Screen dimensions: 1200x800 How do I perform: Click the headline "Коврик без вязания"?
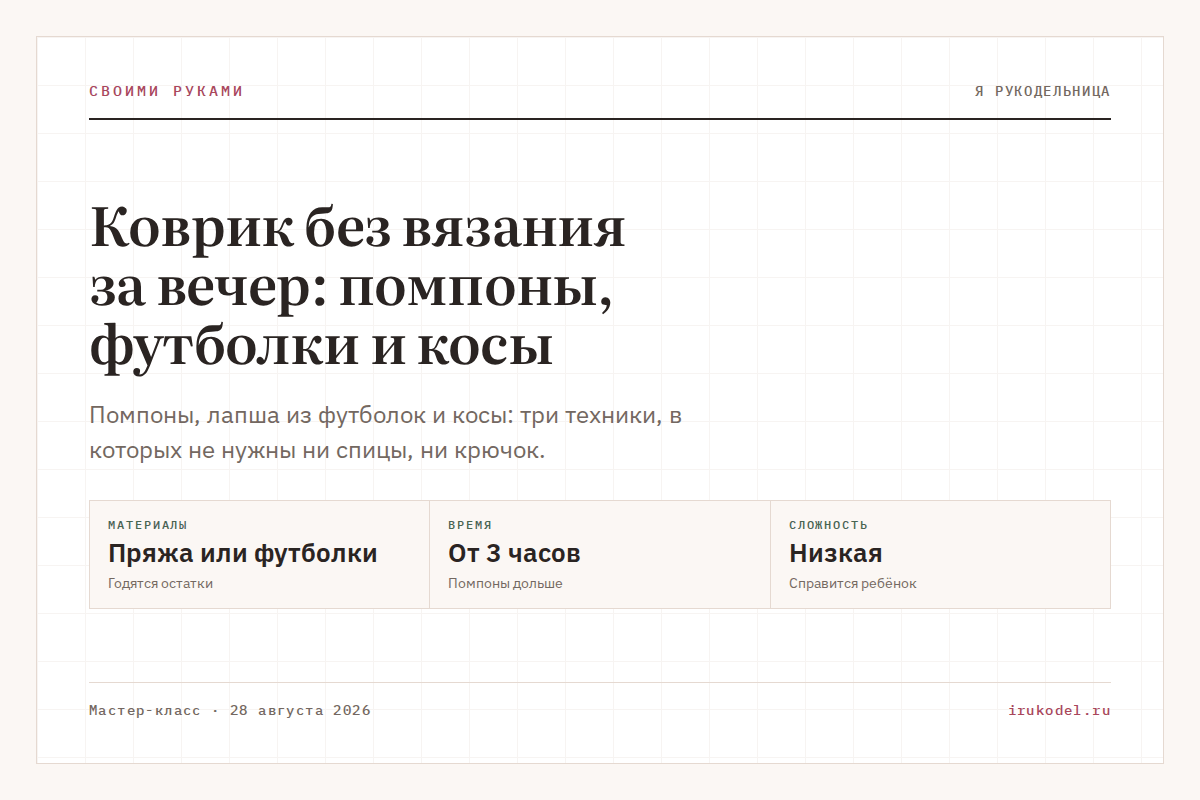point(357,289)
